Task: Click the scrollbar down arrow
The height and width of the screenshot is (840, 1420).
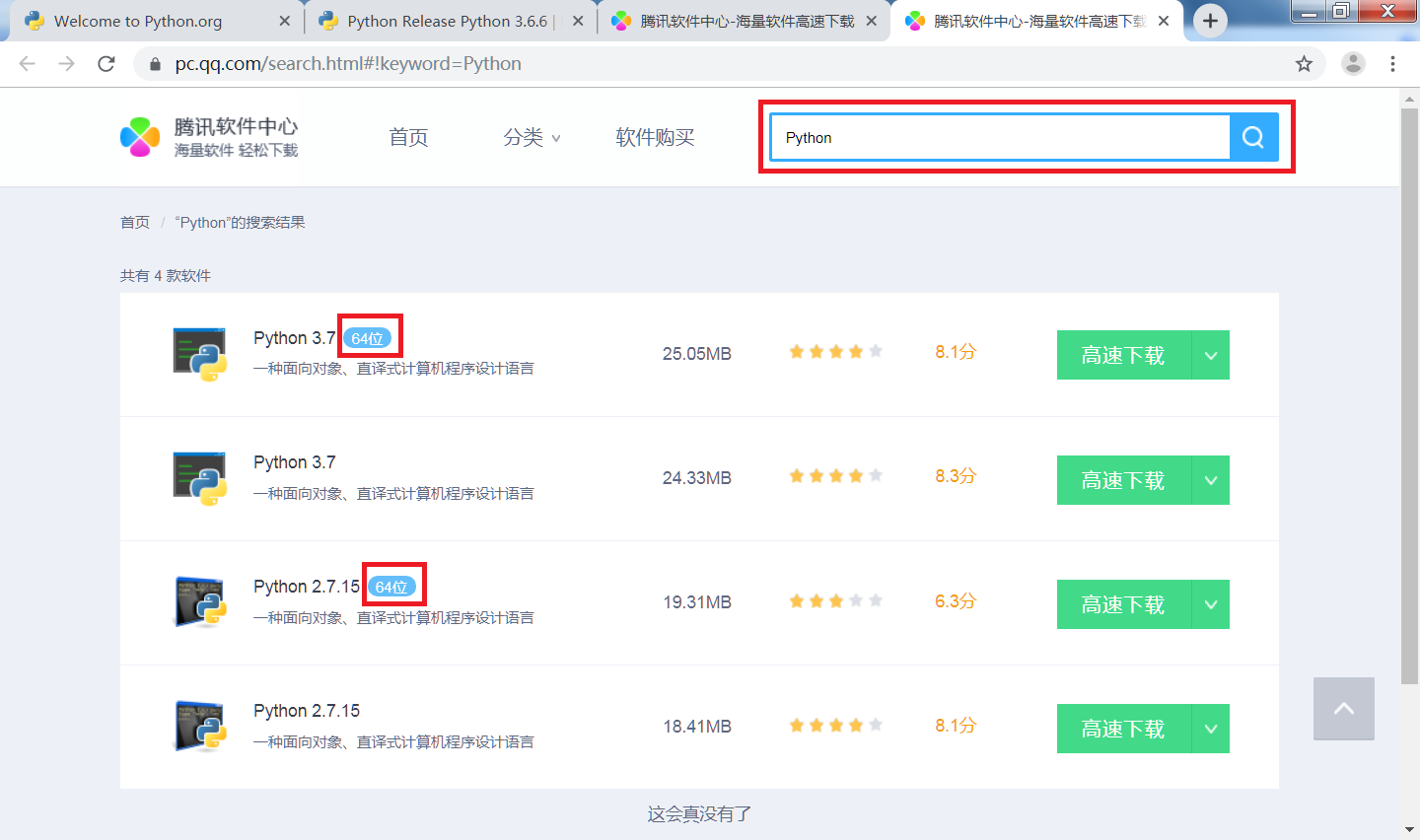Action: click(1409, 829)
